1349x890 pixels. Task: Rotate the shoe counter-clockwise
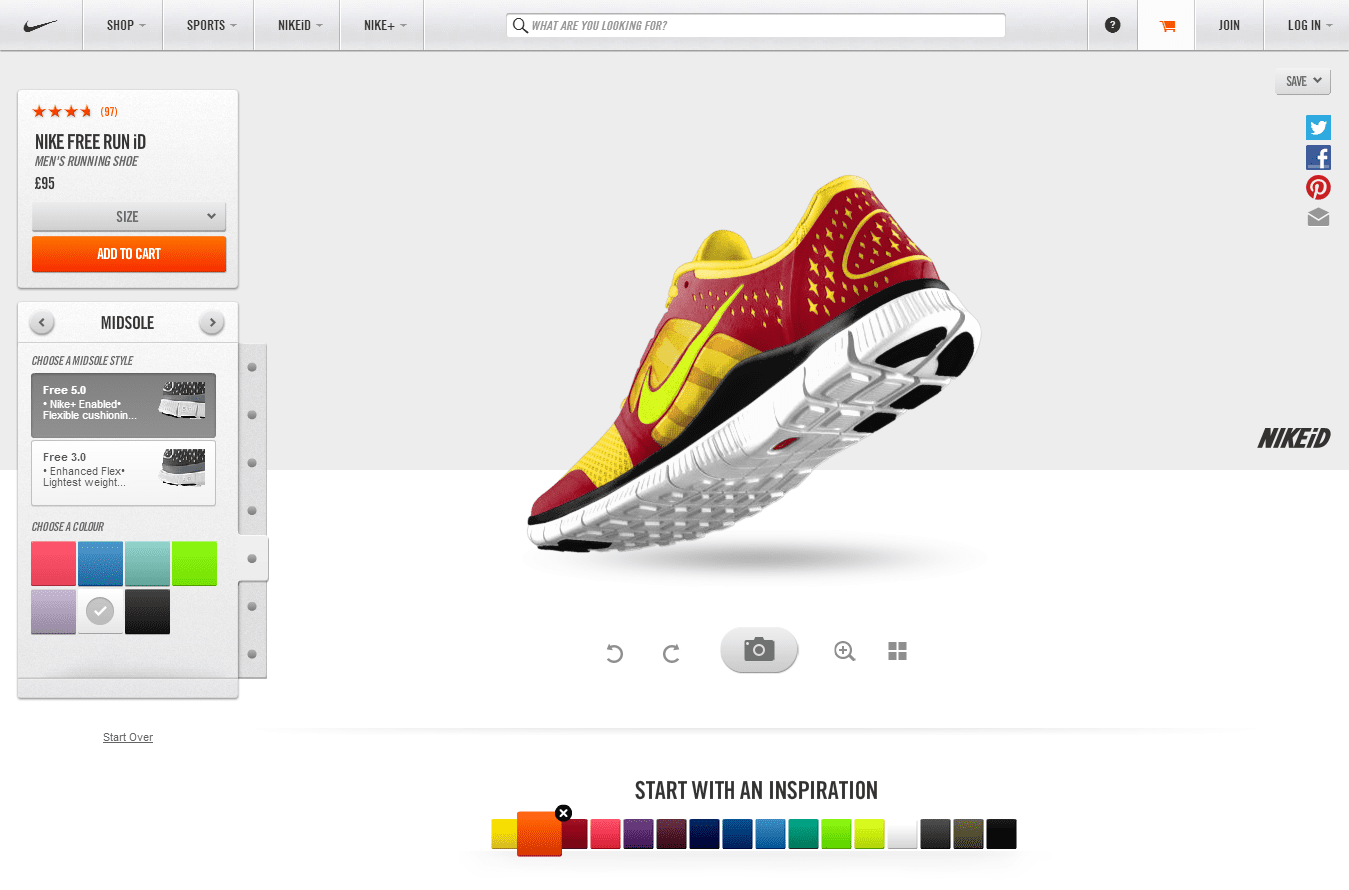(x=614, y=653)
